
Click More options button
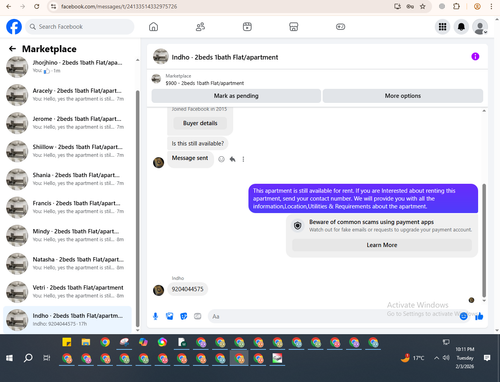(403, 96)
